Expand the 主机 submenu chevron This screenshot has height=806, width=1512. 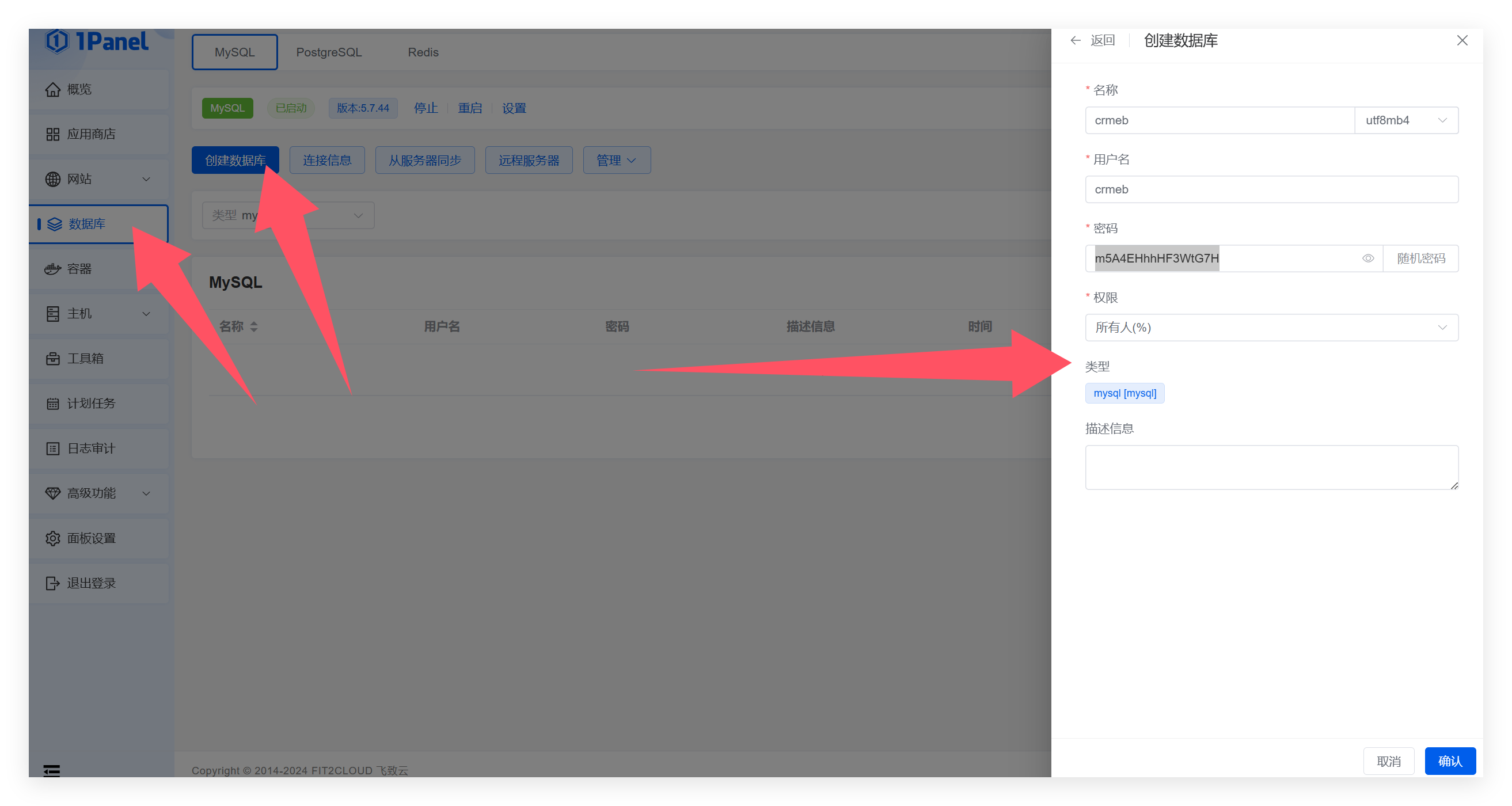(146, 314)
